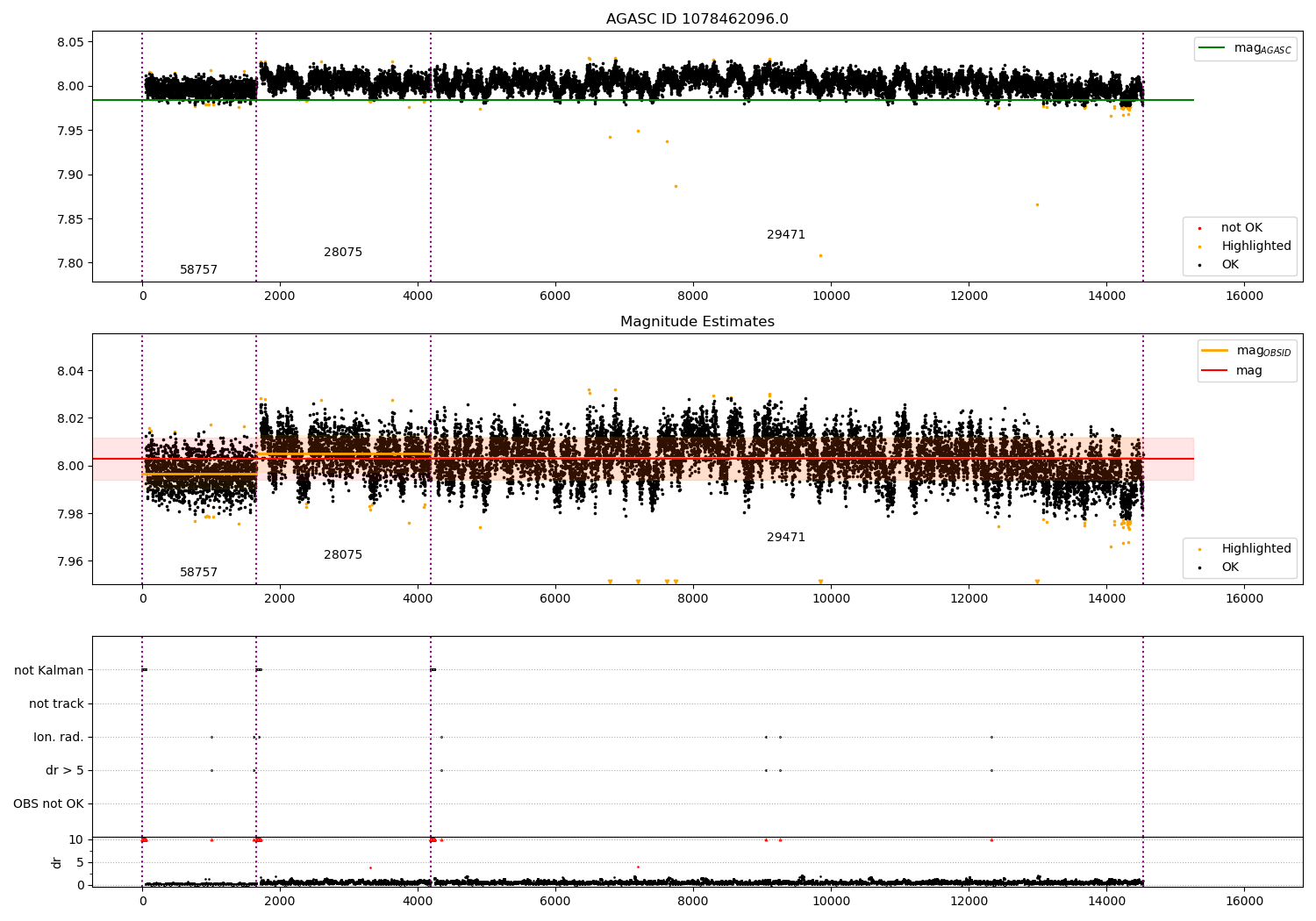This screenshot has height=921, width=1316.
Task: Click the 'not Kalman' row label
Action: coord(49,671)
